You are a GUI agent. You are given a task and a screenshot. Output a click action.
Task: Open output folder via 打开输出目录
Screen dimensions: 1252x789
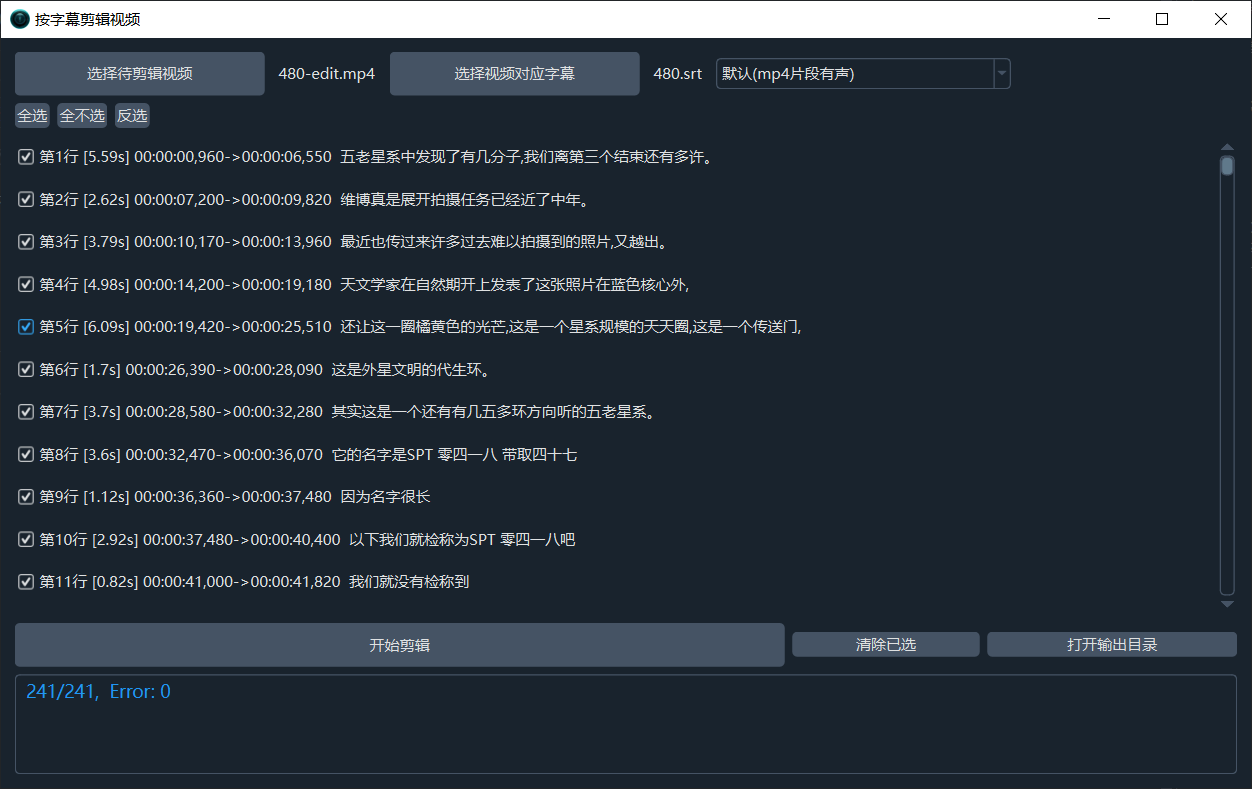tap(1111, 645)
